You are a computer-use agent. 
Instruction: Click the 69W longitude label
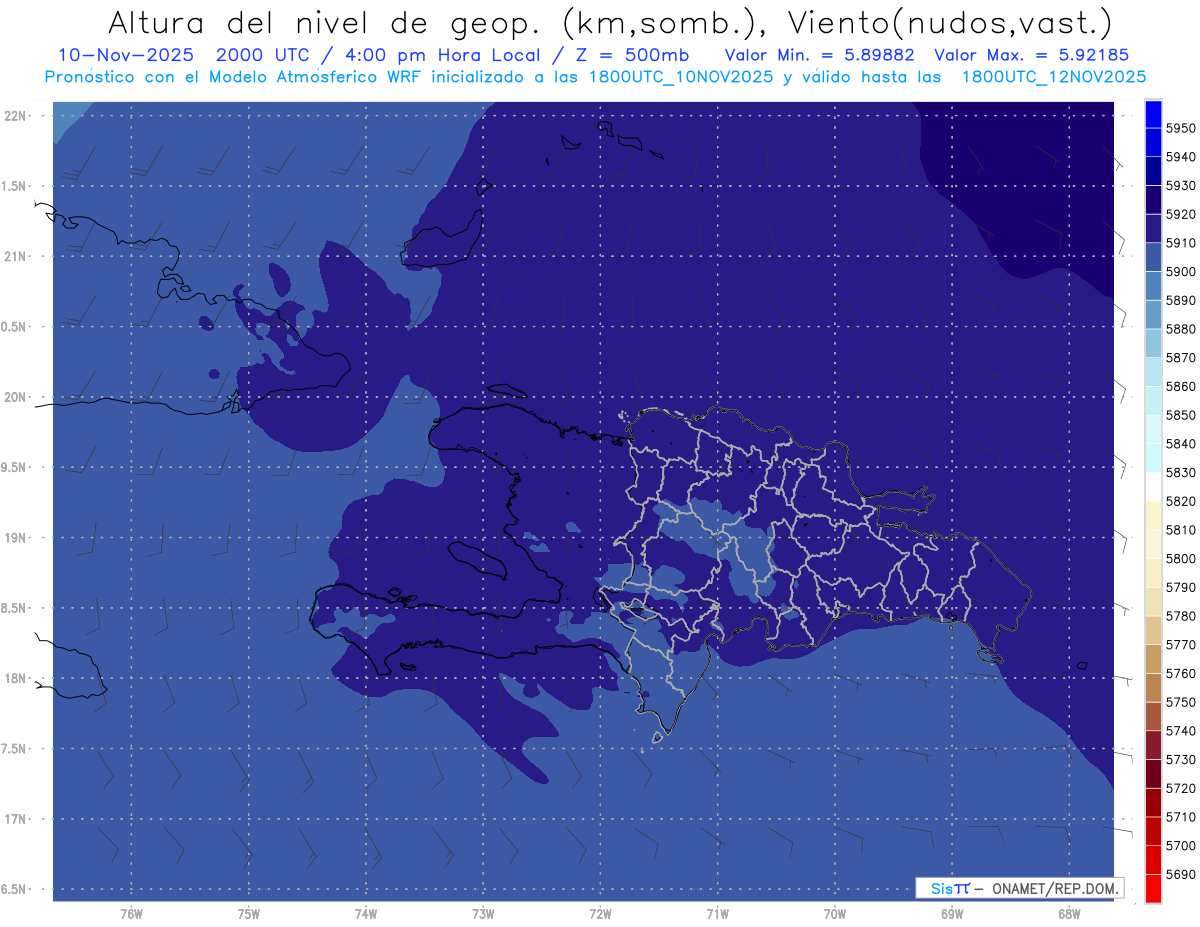pyautogui.click(x=952, y=915)
